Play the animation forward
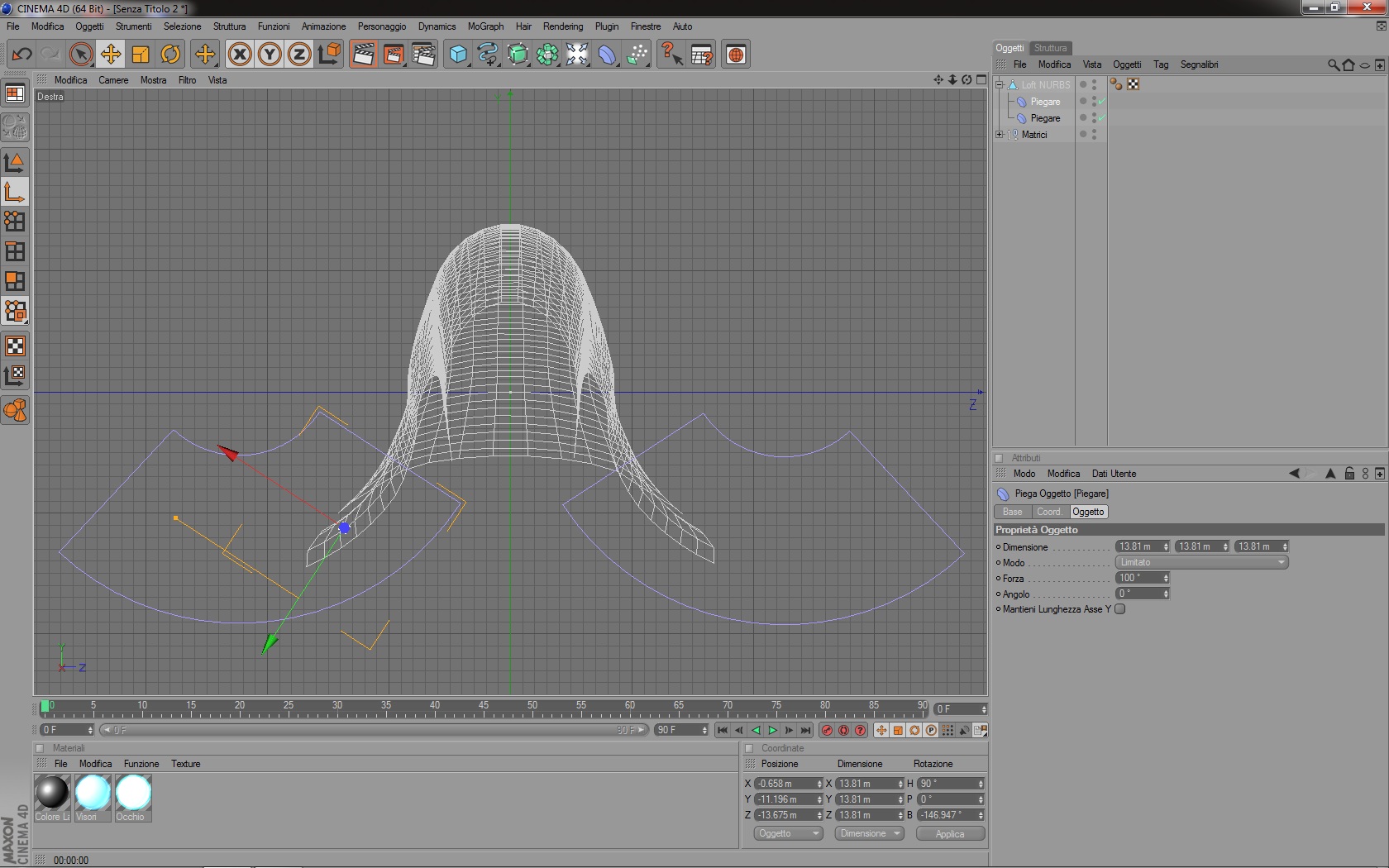The height and width of the screenshot is (868, 1389). pos(772,730)
